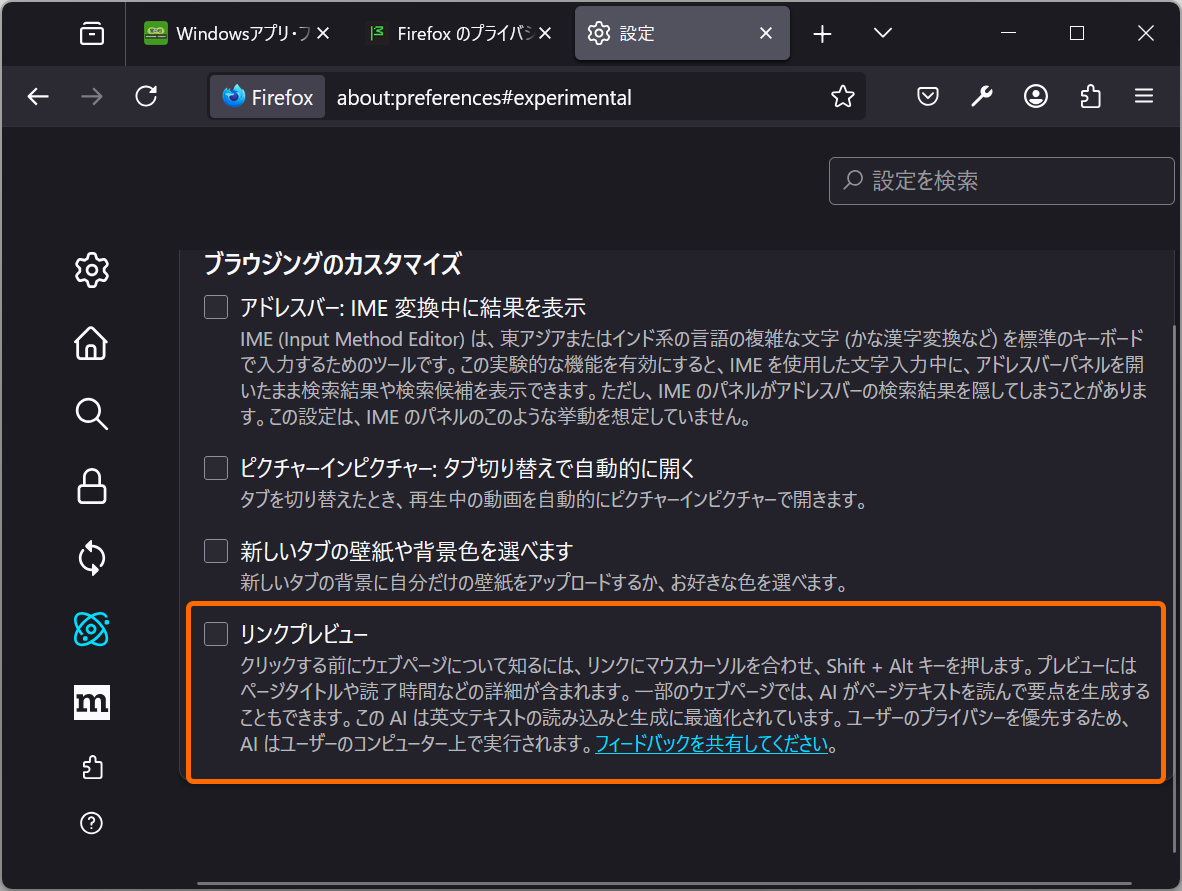1182x891 pixels.
Task: Open the sidebar Help question mark icon
Action: click(x=91, y=823)
